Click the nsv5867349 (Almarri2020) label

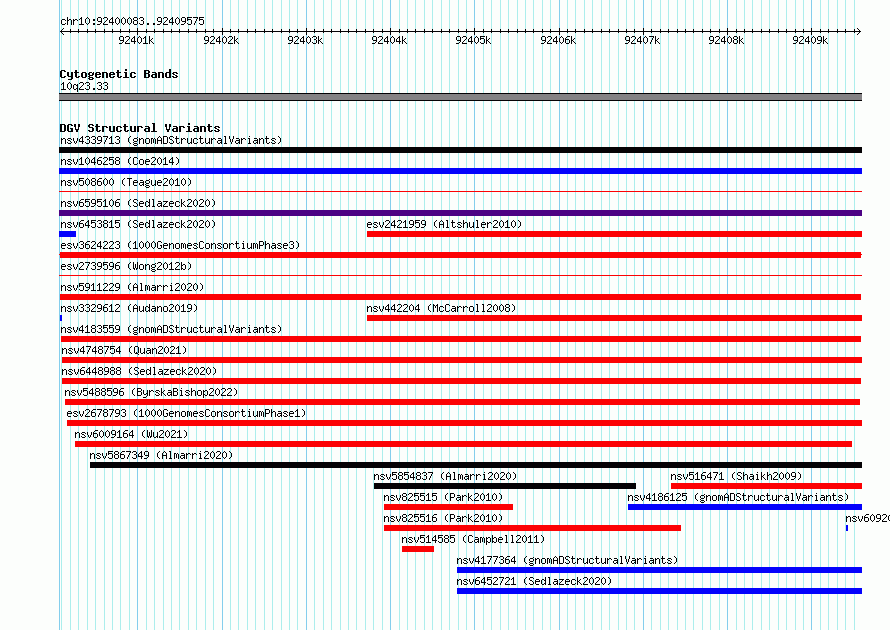click(x=161, y=455)
